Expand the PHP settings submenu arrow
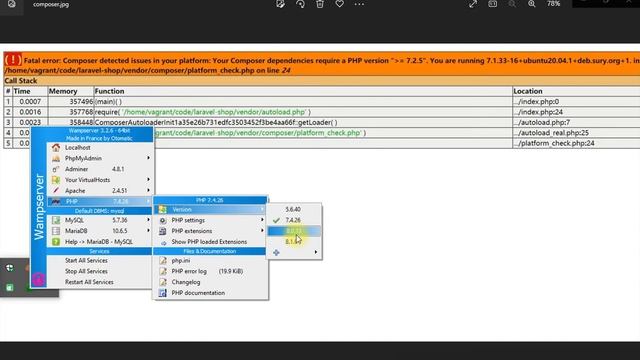 point(262,220)
